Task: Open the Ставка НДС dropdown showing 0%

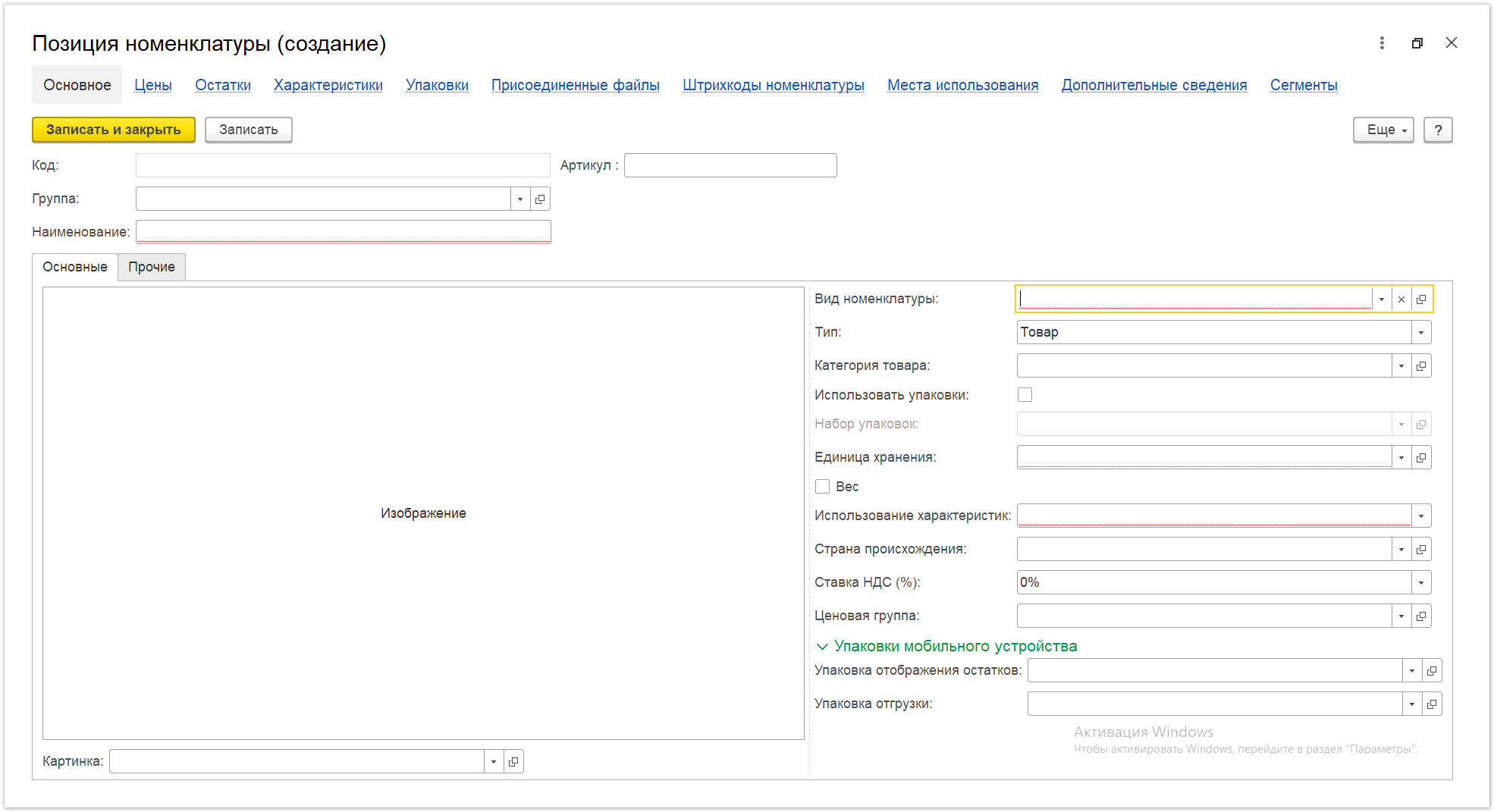Action: click(x=1421, y=583)
